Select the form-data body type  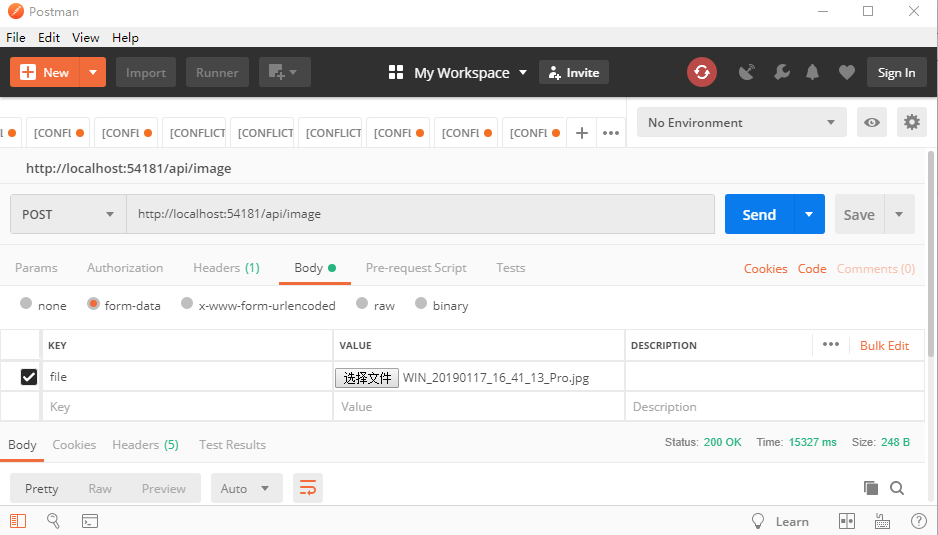[93, 303]
